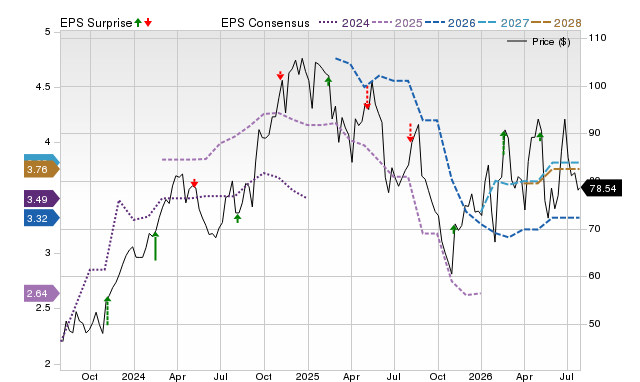Click the 3 label on the left EPS axis

(x=48, y=253)
